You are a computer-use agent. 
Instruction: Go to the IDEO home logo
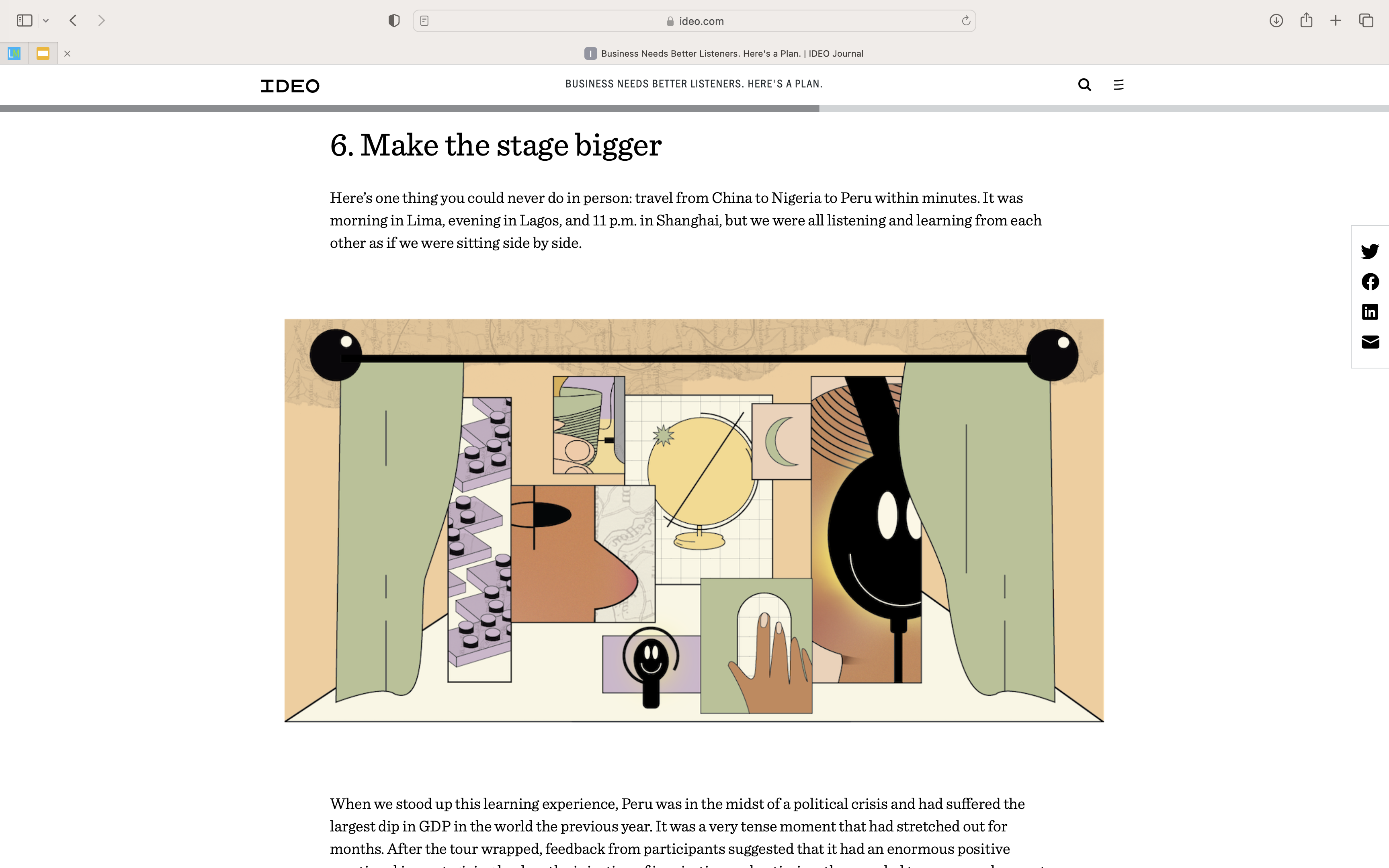[x=290, y=86]
